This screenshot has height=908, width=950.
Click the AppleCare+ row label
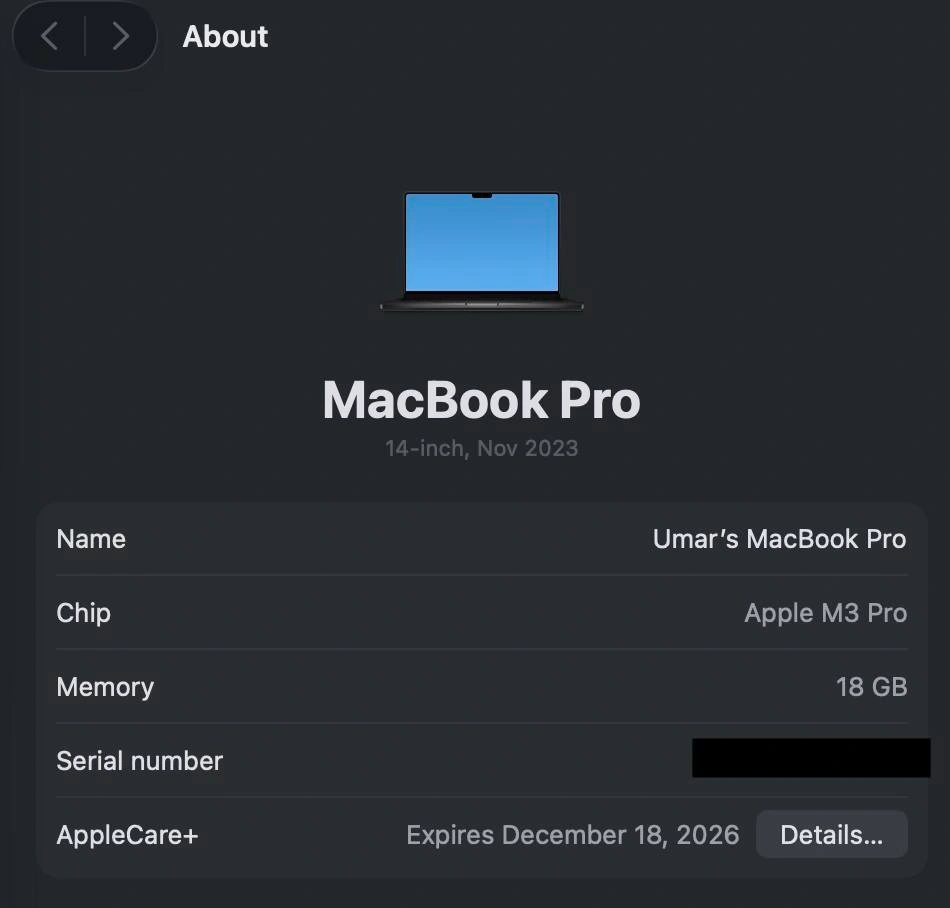coord(127,835)
